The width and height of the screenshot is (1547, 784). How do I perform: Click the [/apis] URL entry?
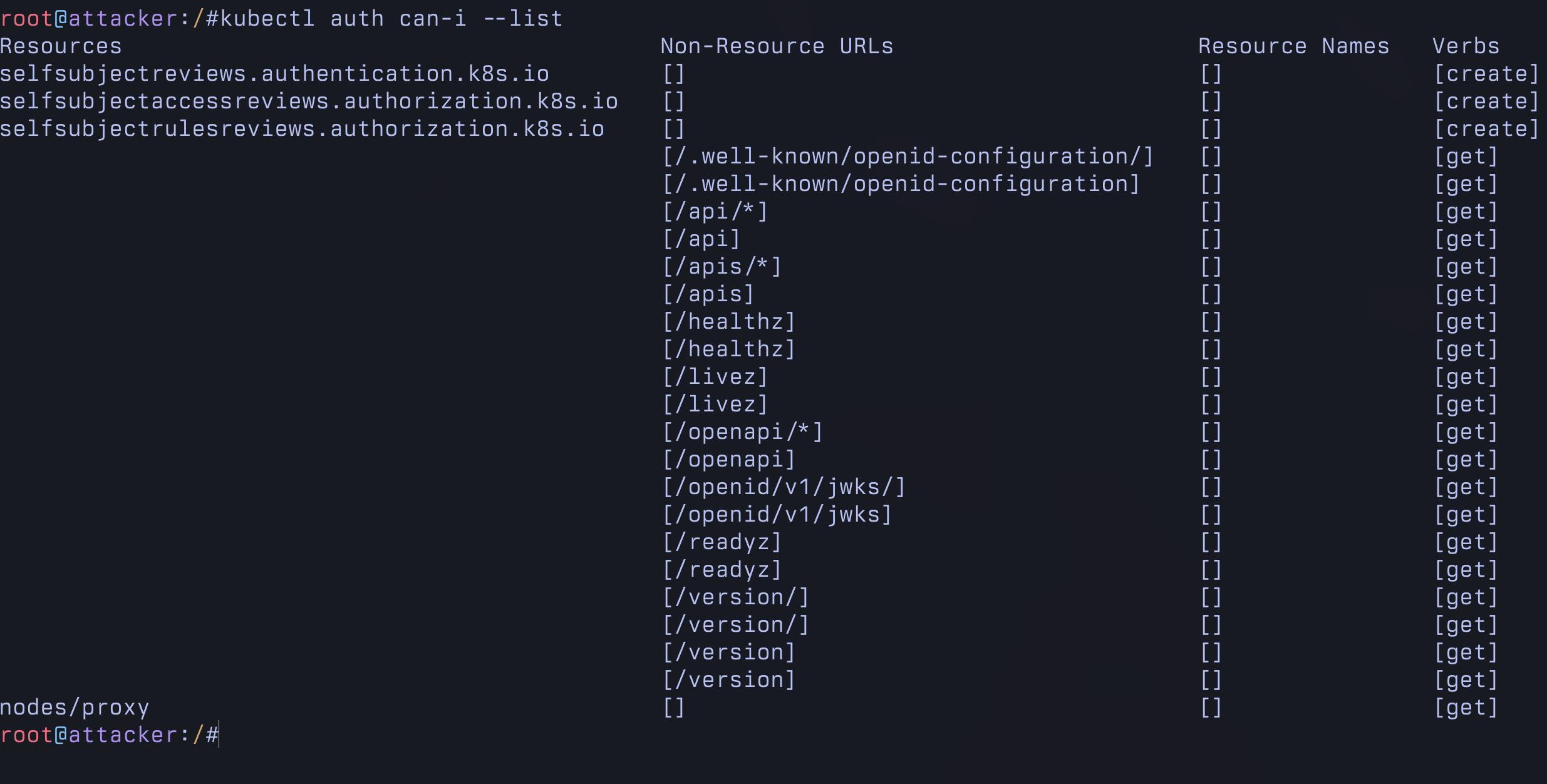click(x=708, y=294)
